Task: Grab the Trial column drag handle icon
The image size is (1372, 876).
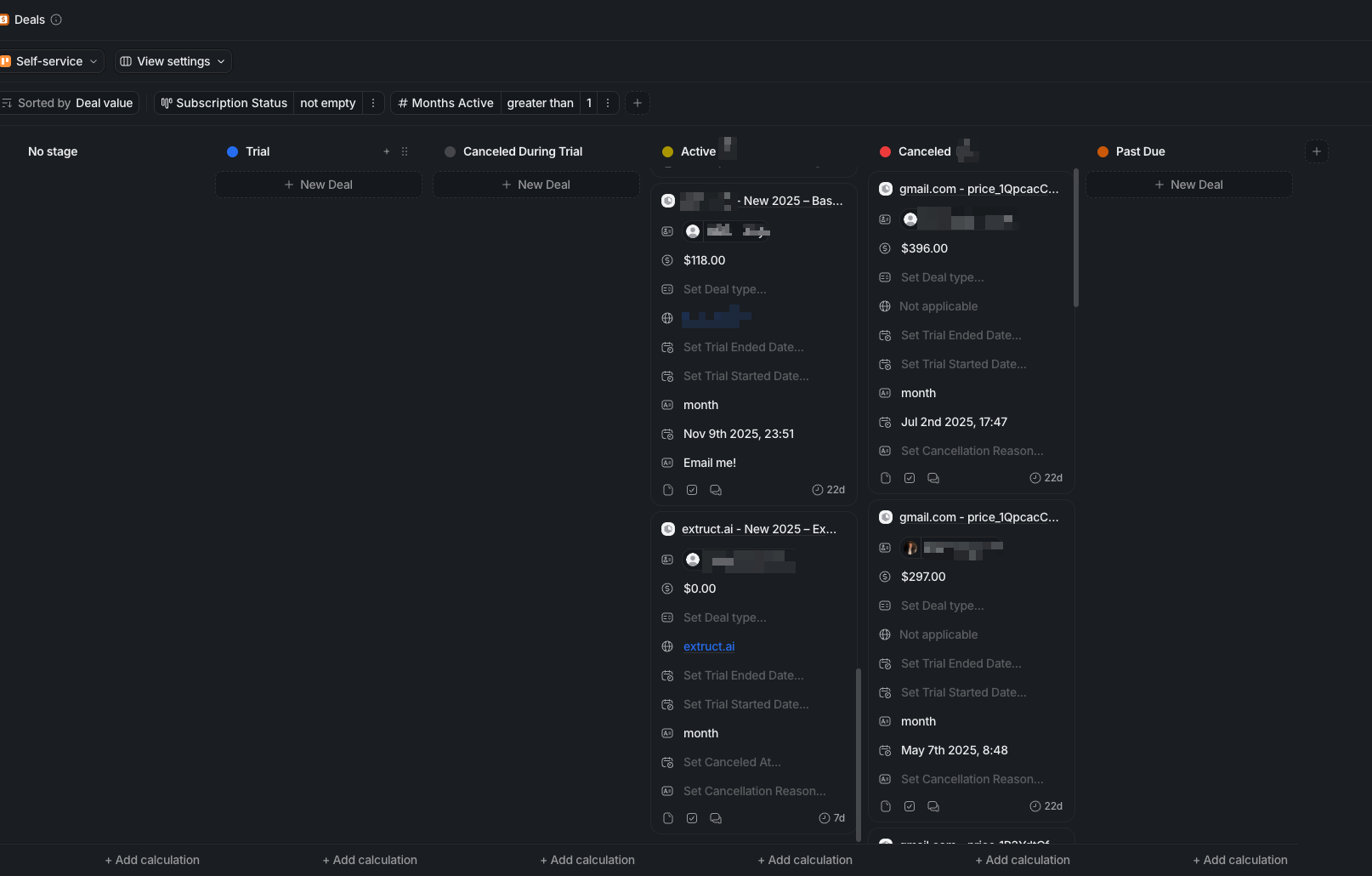Action: (405, 151)
